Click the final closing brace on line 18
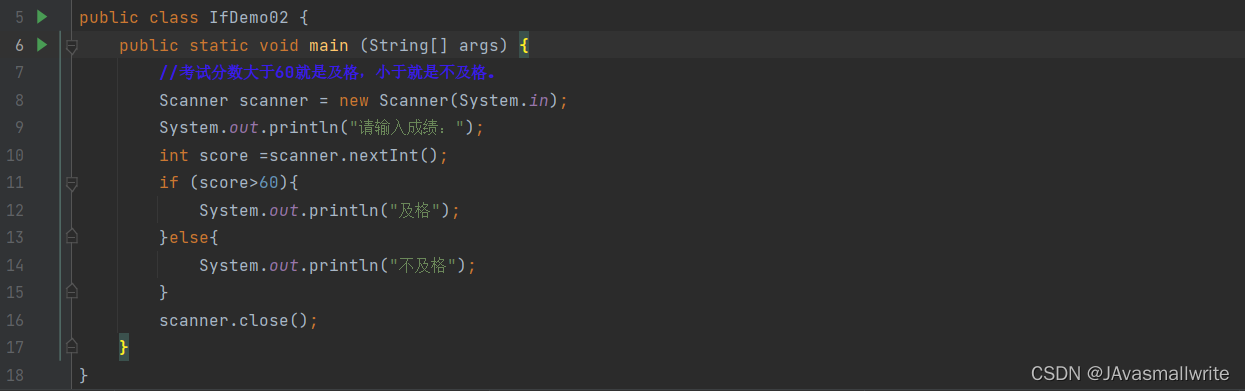 [84, 375]
